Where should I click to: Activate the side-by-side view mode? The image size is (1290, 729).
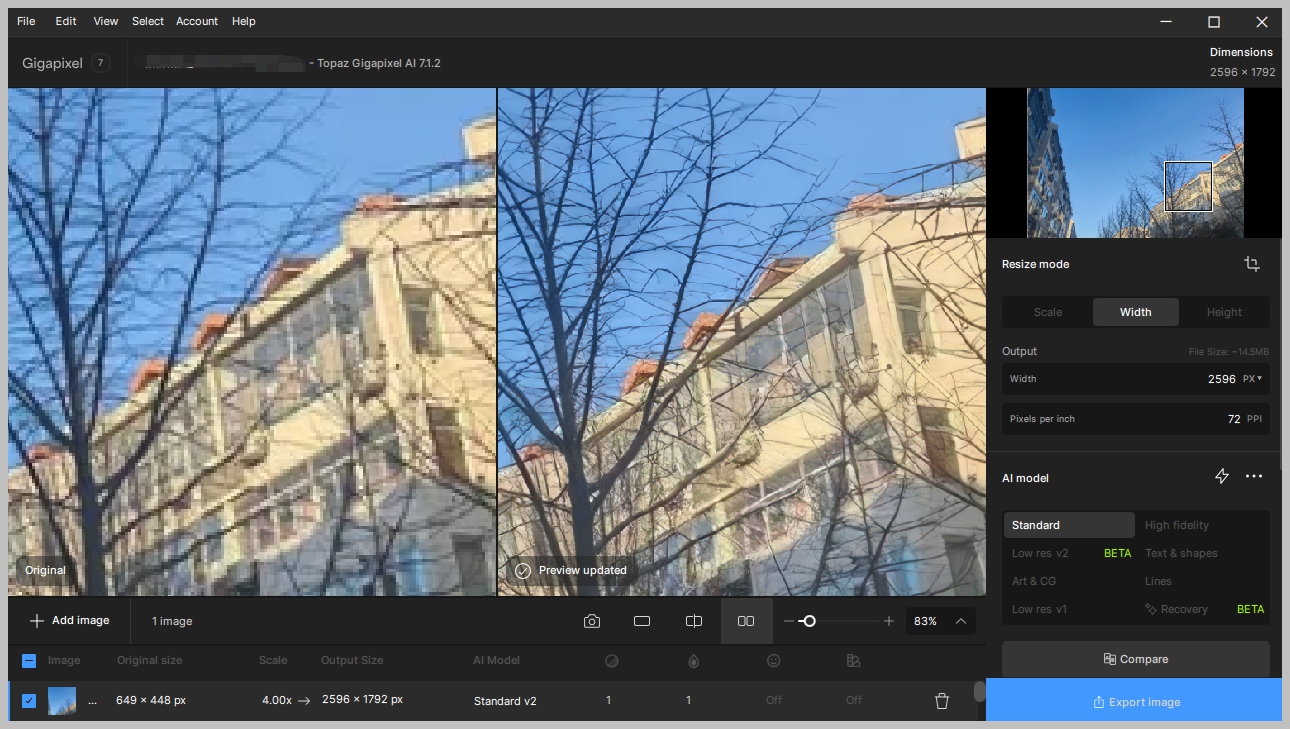pos(746,621)
